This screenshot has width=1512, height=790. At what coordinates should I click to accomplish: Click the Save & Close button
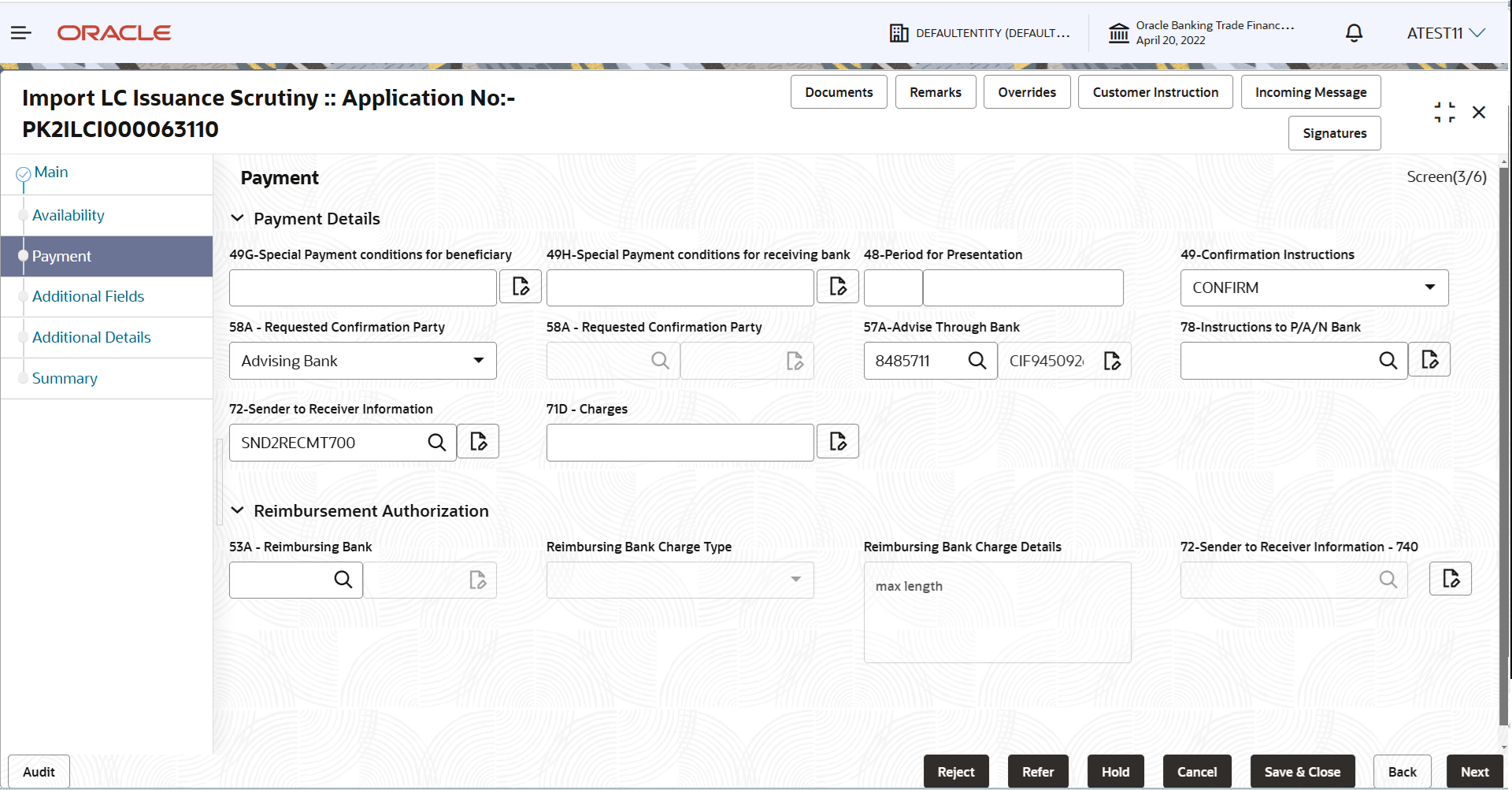tap(1303, 772)
